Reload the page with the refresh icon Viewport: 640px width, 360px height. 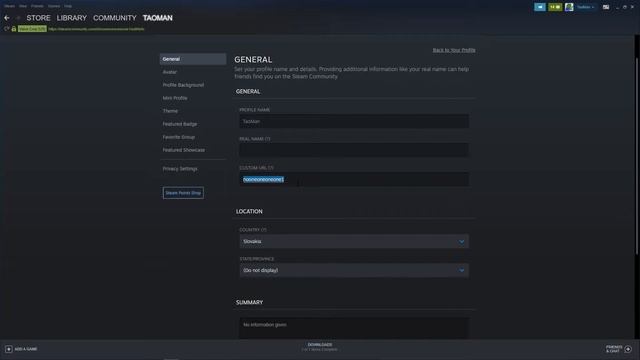7,29
